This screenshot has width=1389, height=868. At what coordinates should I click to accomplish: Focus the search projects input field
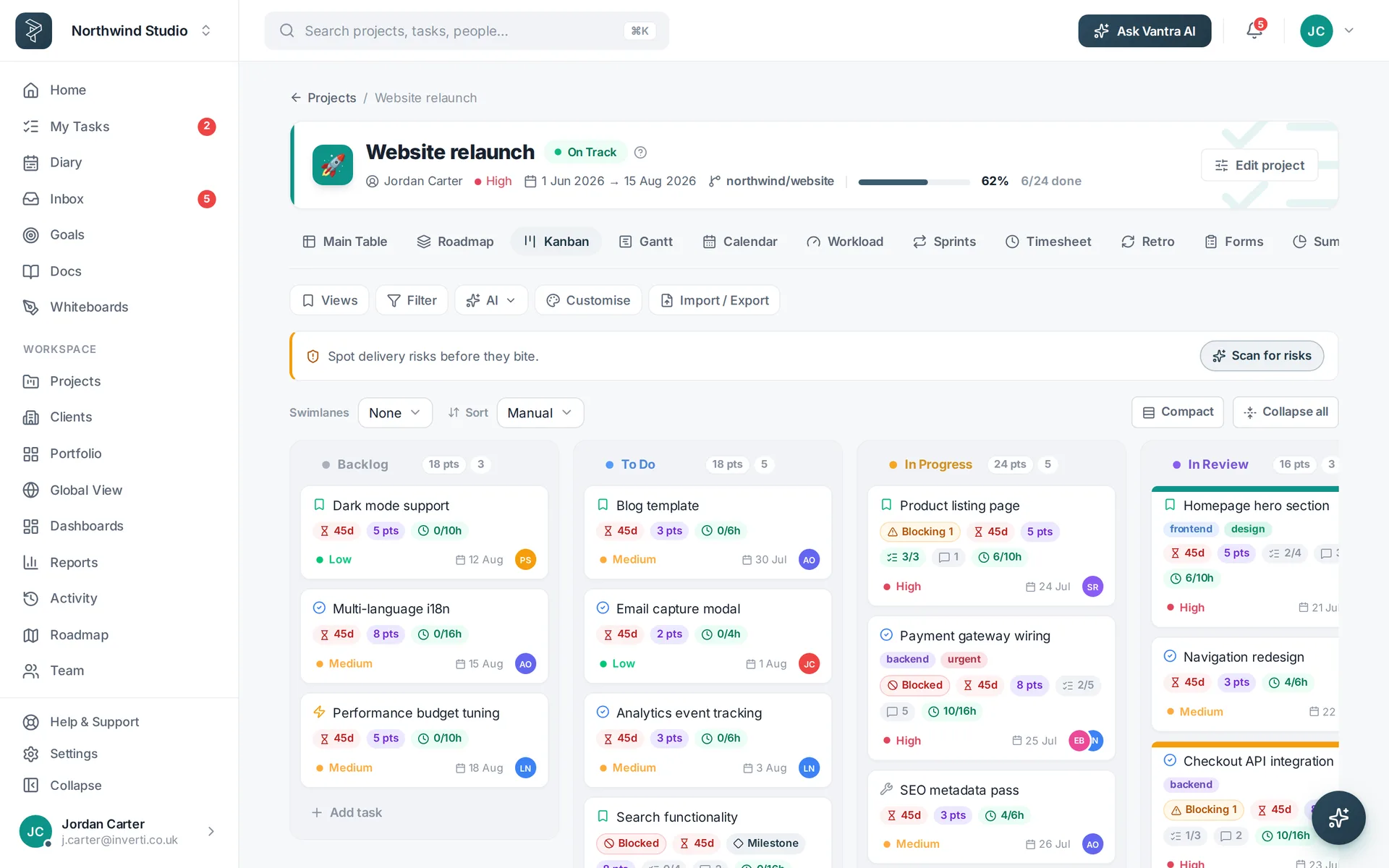[x=467, y=30]
